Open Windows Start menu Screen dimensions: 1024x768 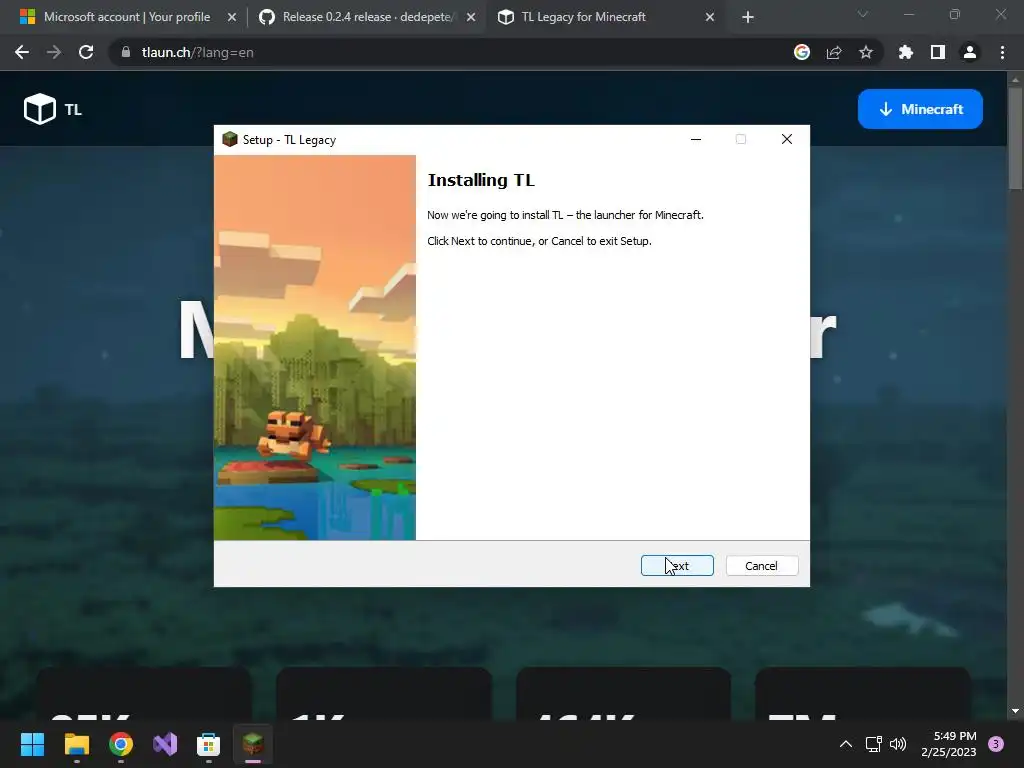32,744
